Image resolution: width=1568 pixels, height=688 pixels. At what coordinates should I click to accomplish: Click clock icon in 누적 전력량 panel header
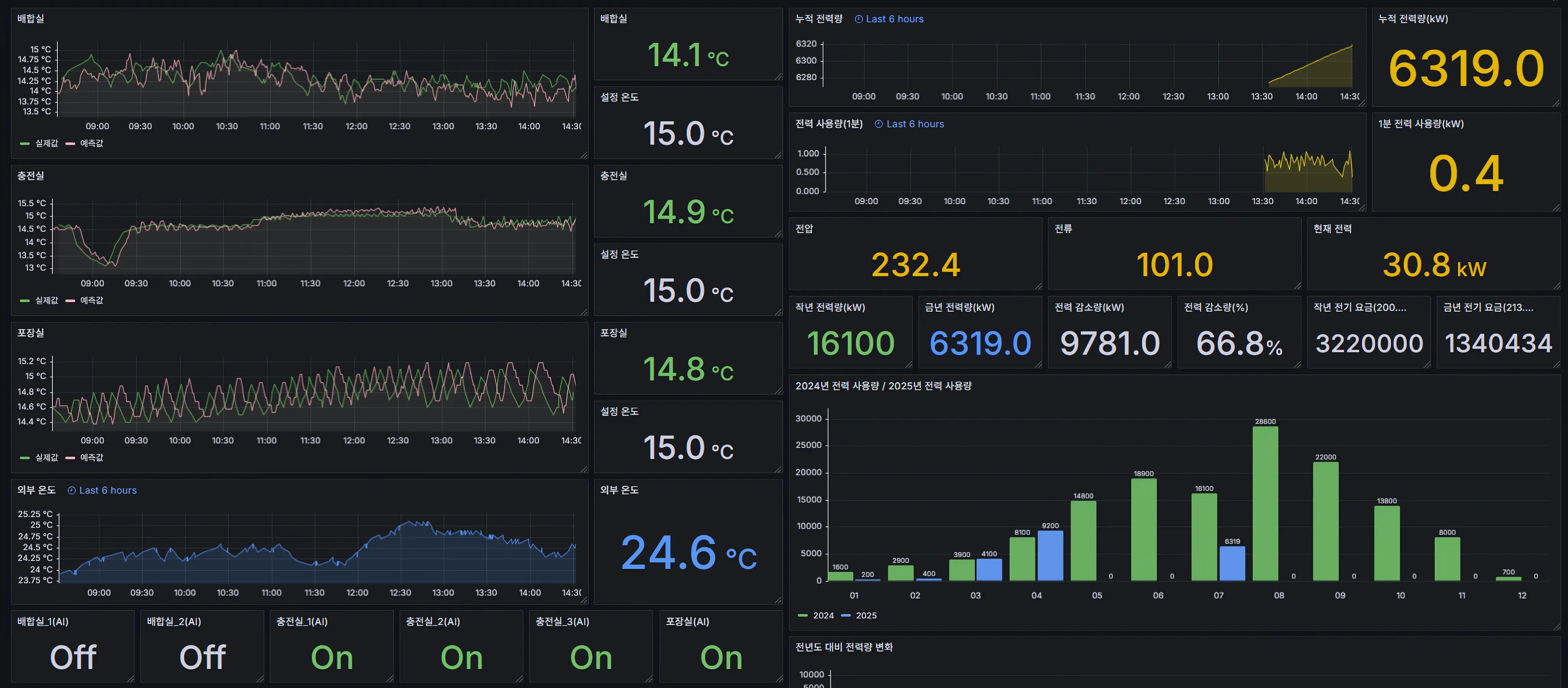coord(858,20)
